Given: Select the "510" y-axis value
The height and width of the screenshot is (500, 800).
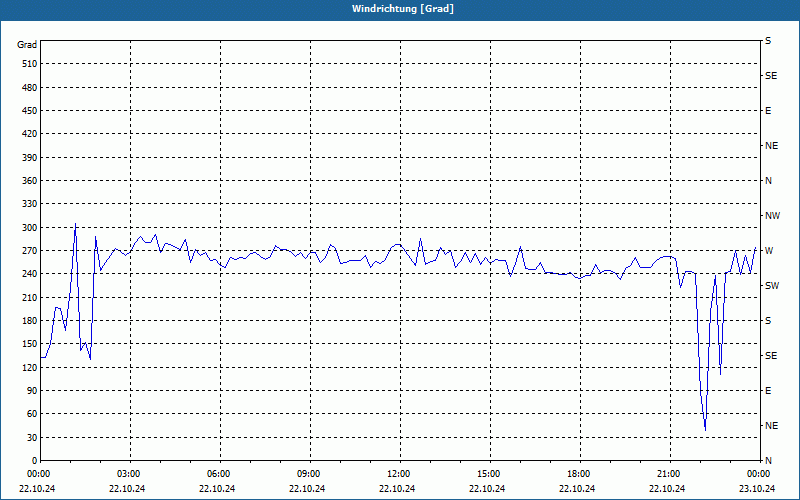Looking at the screenshot, I should [30, 64].
